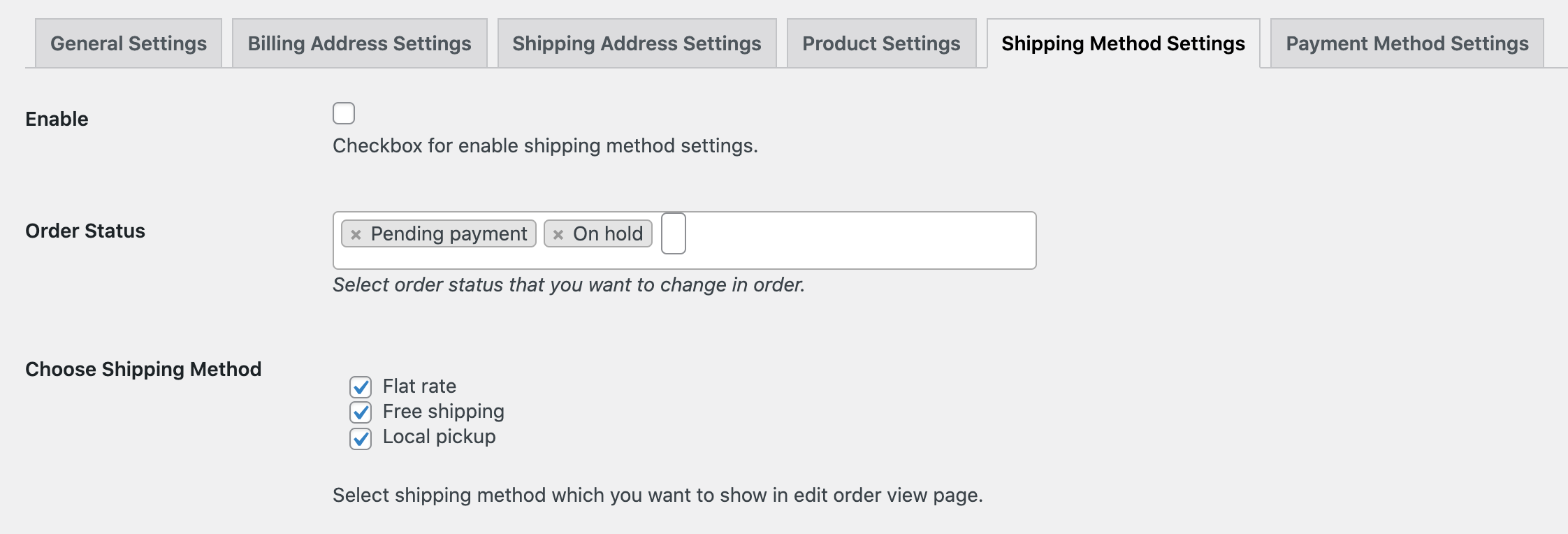Open the Product Settings tab
This screenshot has width=1568, height=534.
coord(881,43)
